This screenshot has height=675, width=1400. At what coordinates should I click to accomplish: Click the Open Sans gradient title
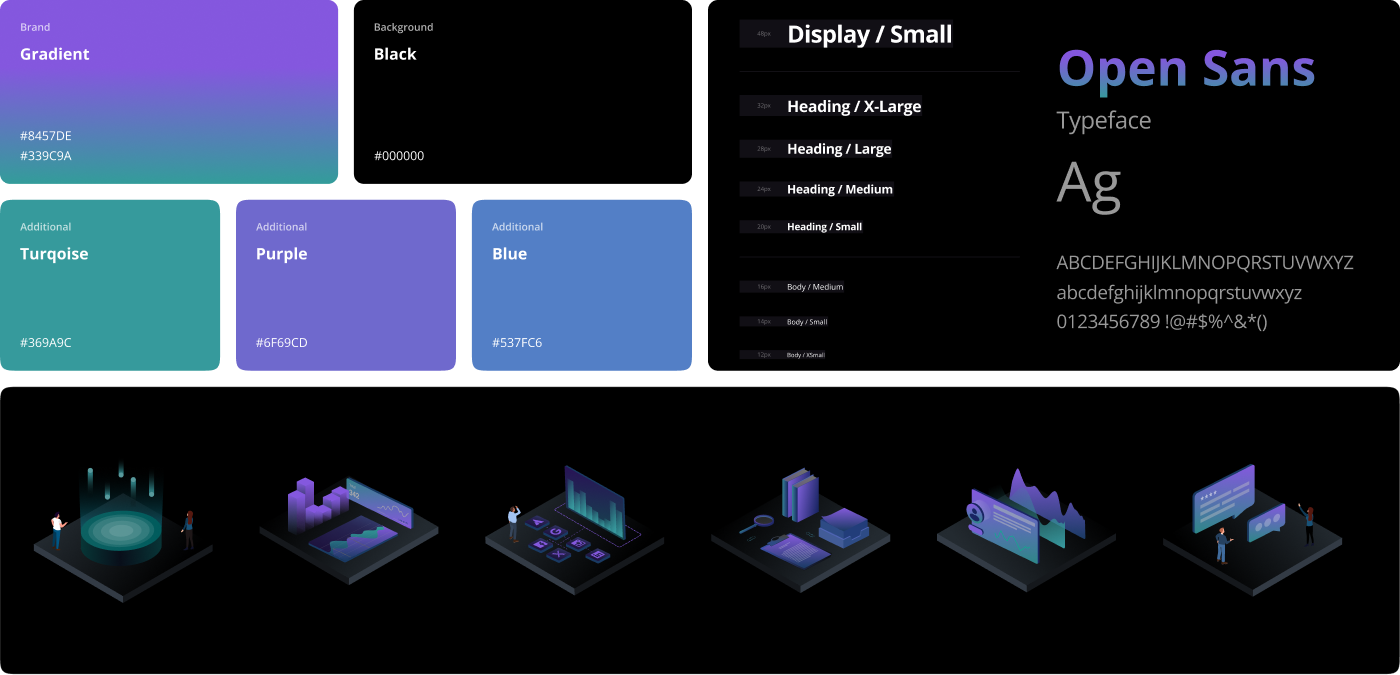point(1186,68)
